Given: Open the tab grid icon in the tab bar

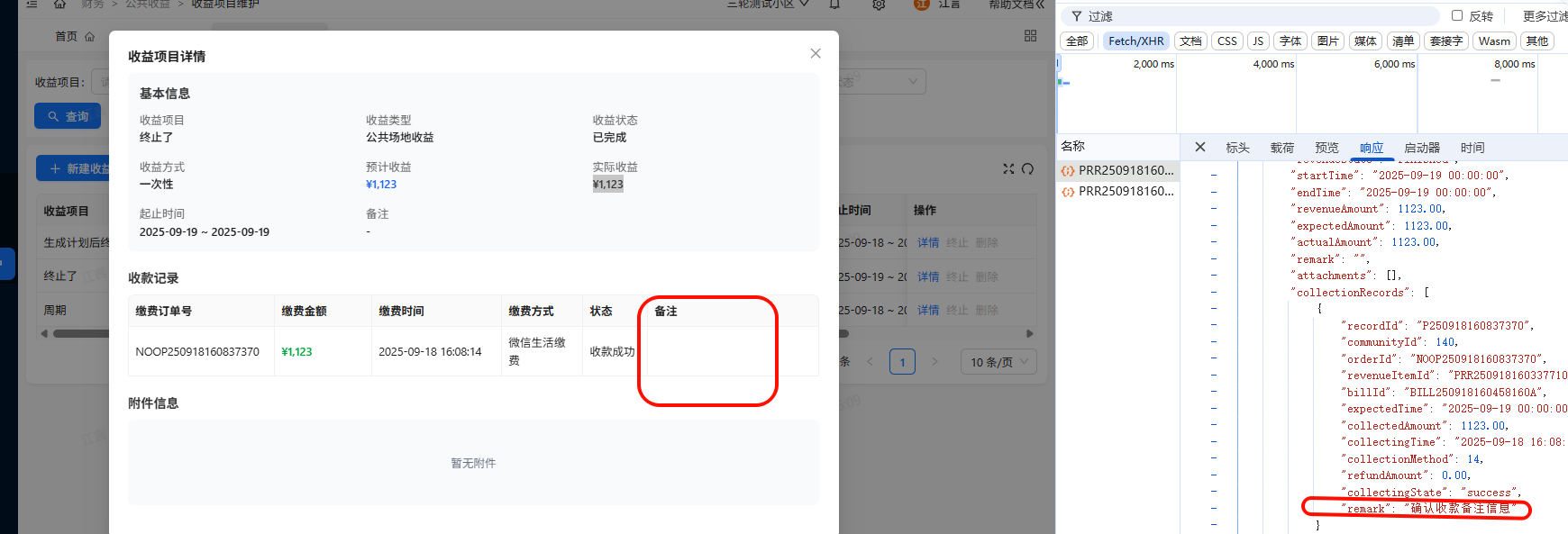Looking at the screenshot, I should click(1031, 36).
